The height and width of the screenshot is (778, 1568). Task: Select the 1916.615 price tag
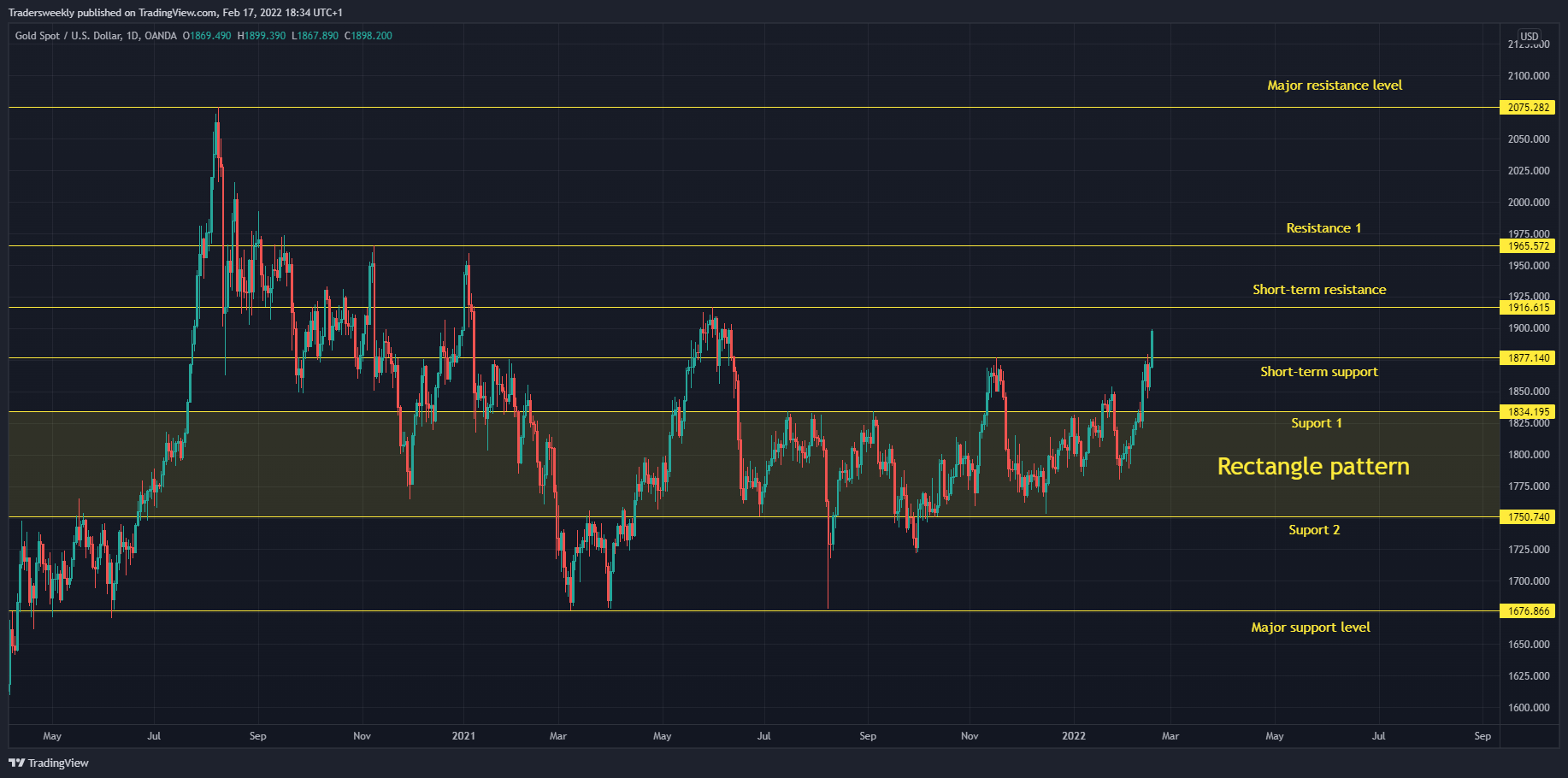pyautogui.click(x=1528, y=308)
